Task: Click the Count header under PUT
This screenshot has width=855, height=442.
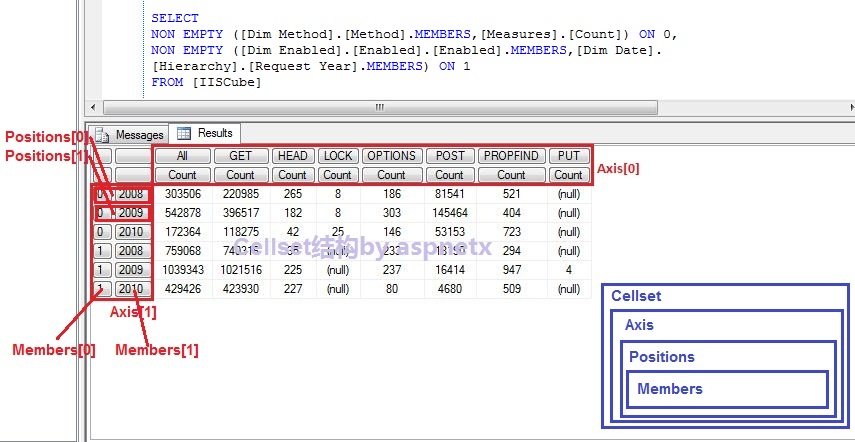Action: point(568,175)
